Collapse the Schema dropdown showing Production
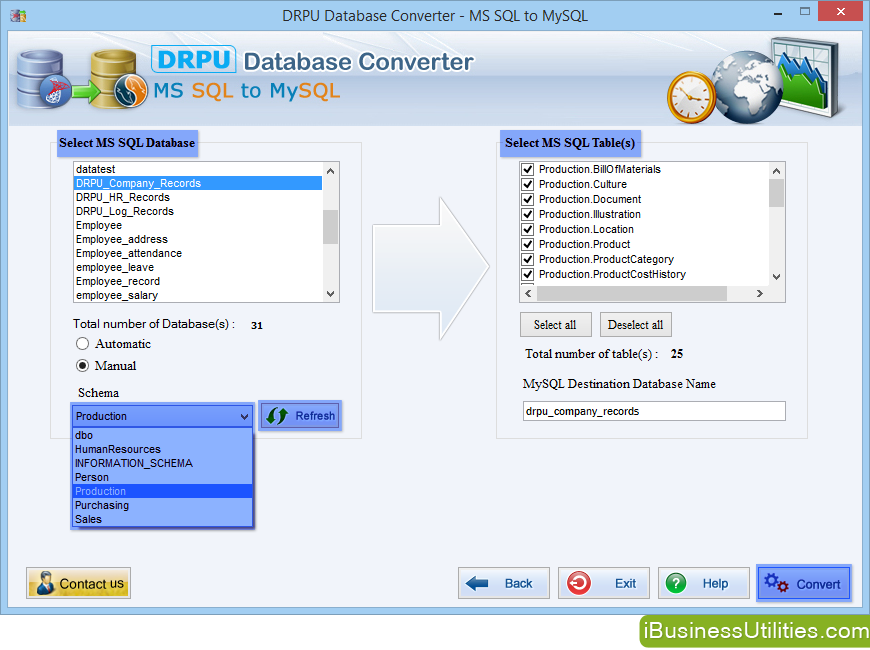870x650 pixels. (162, 416)
